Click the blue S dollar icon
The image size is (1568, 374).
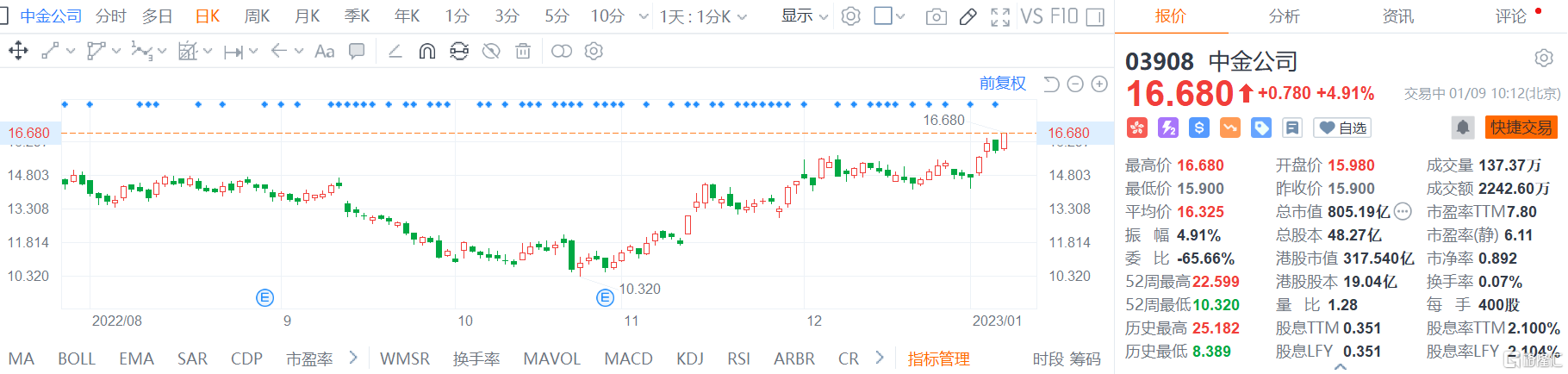coord(1199,128)
